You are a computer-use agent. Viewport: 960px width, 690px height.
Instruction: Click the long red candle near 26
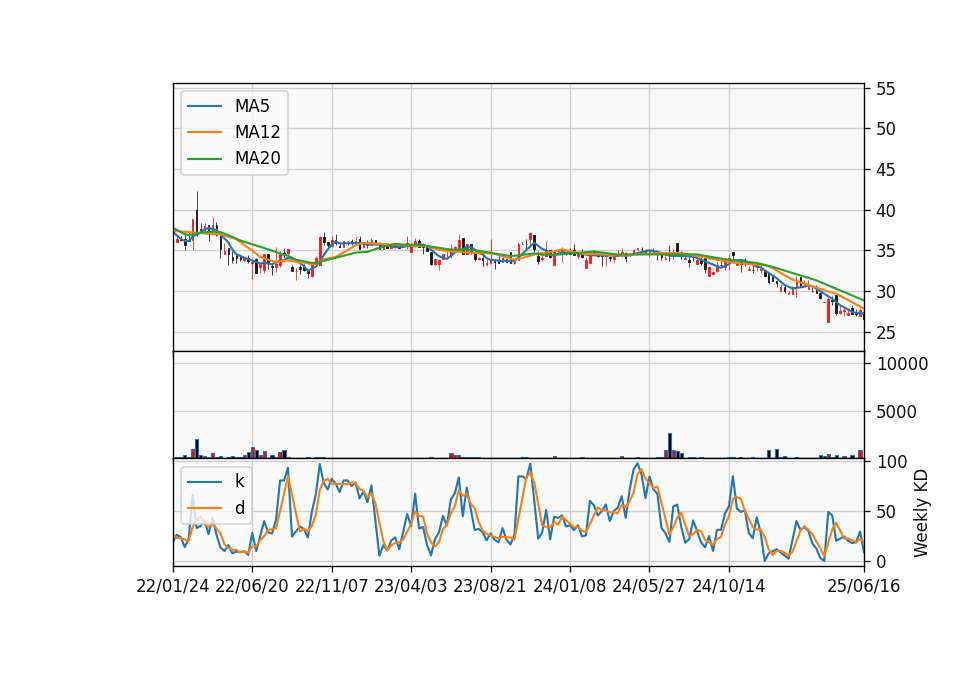click(828, 310)
